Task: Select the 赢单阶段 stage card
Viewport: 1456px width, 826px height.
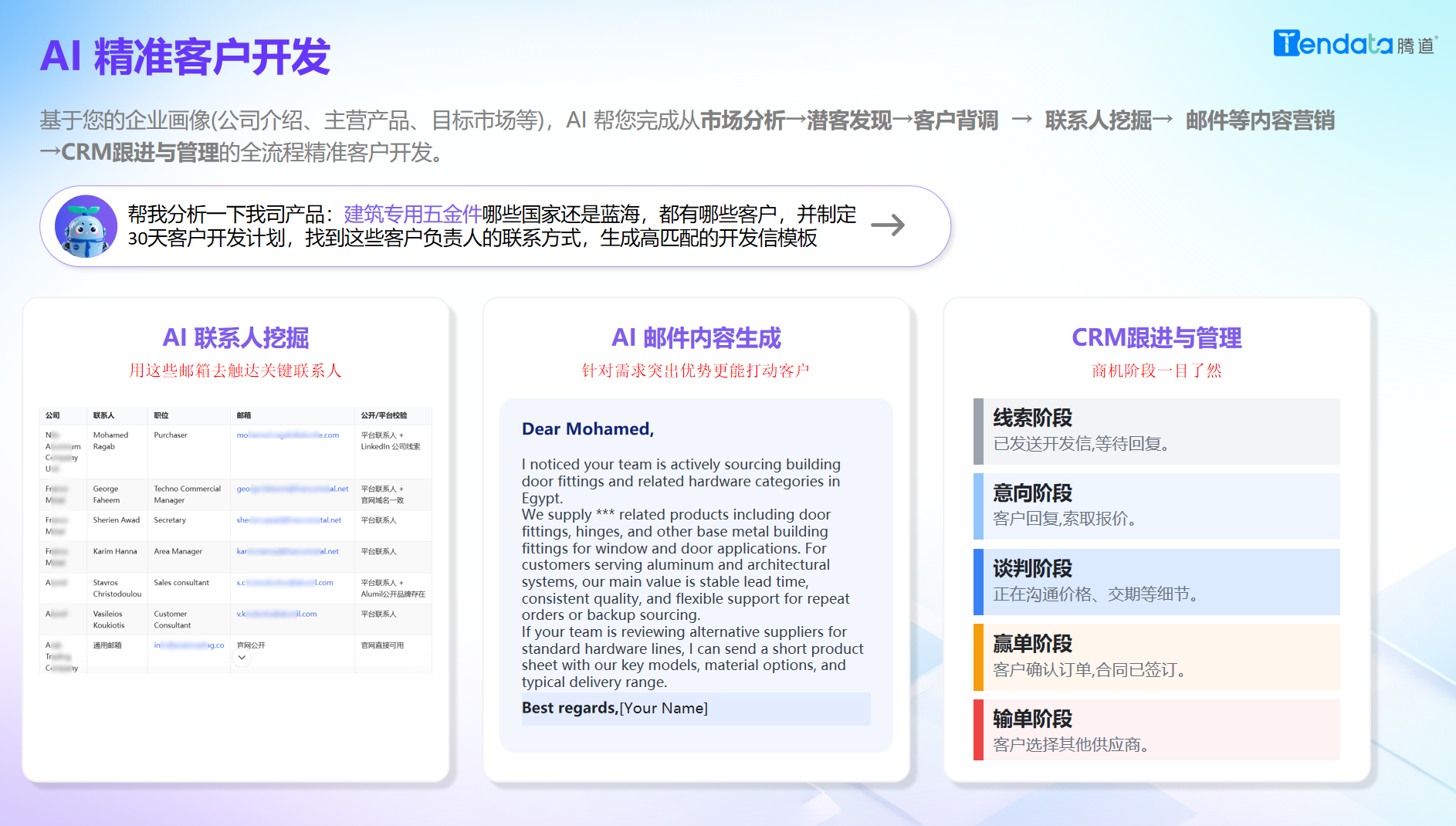Action: pos(1156,657)
